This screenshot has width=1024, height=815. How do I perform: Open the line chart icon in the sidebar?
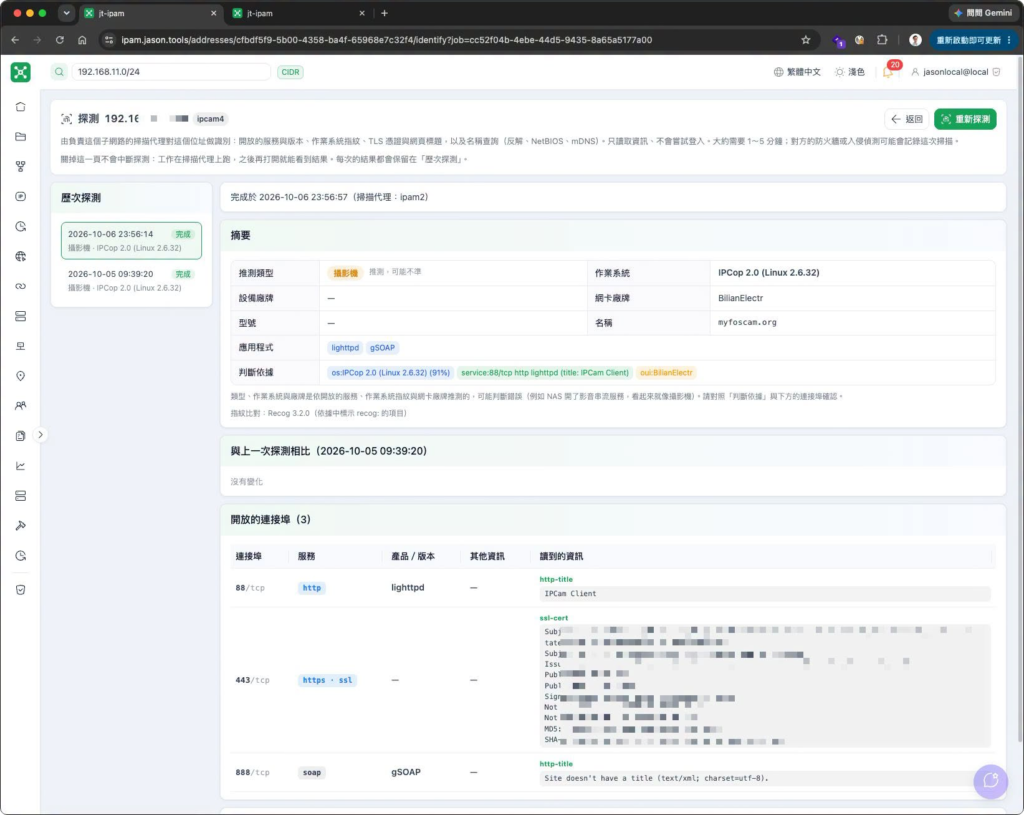tap(21, 466)
